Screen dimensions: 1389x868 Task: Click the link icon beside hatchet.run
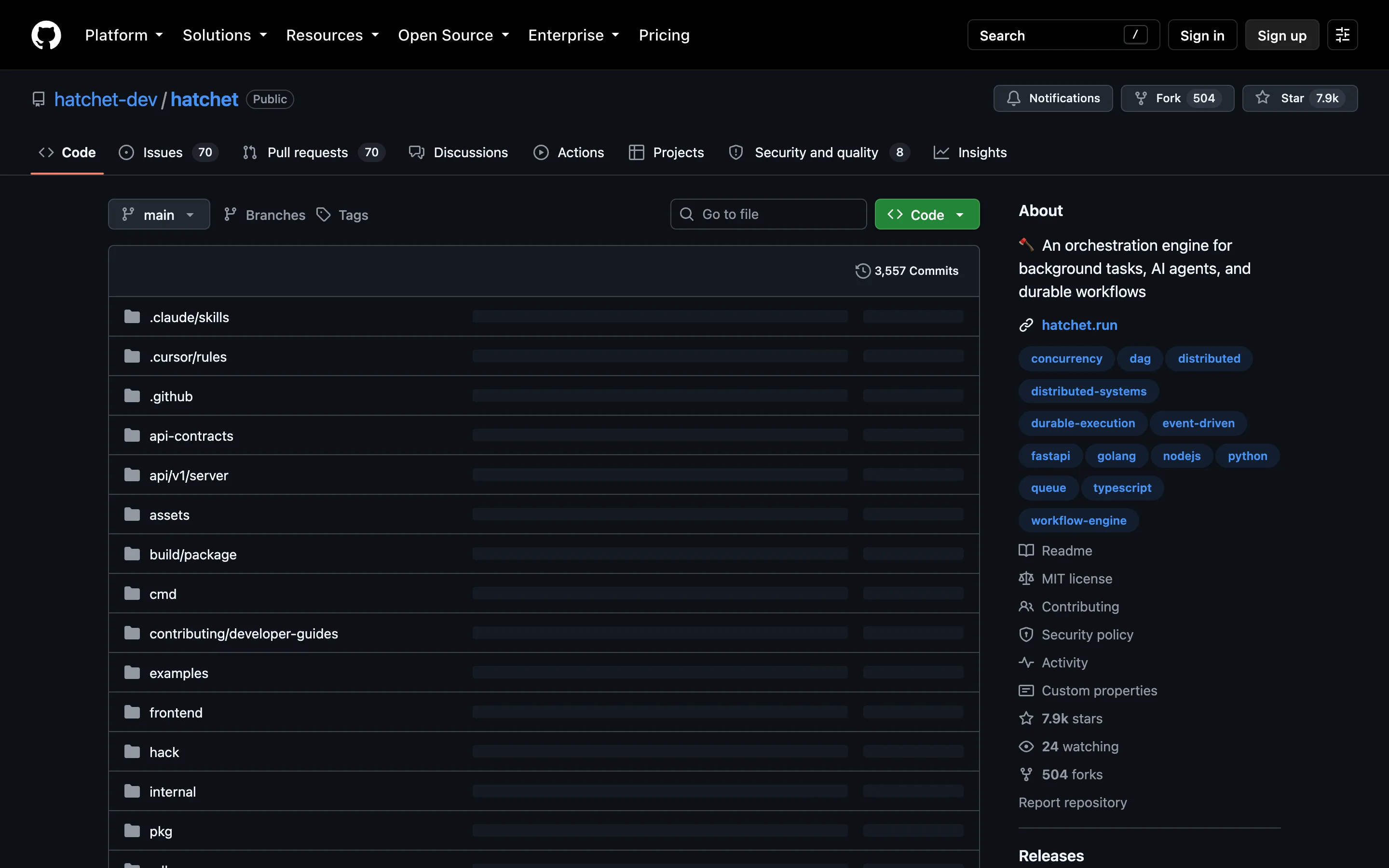point(1026,325)
